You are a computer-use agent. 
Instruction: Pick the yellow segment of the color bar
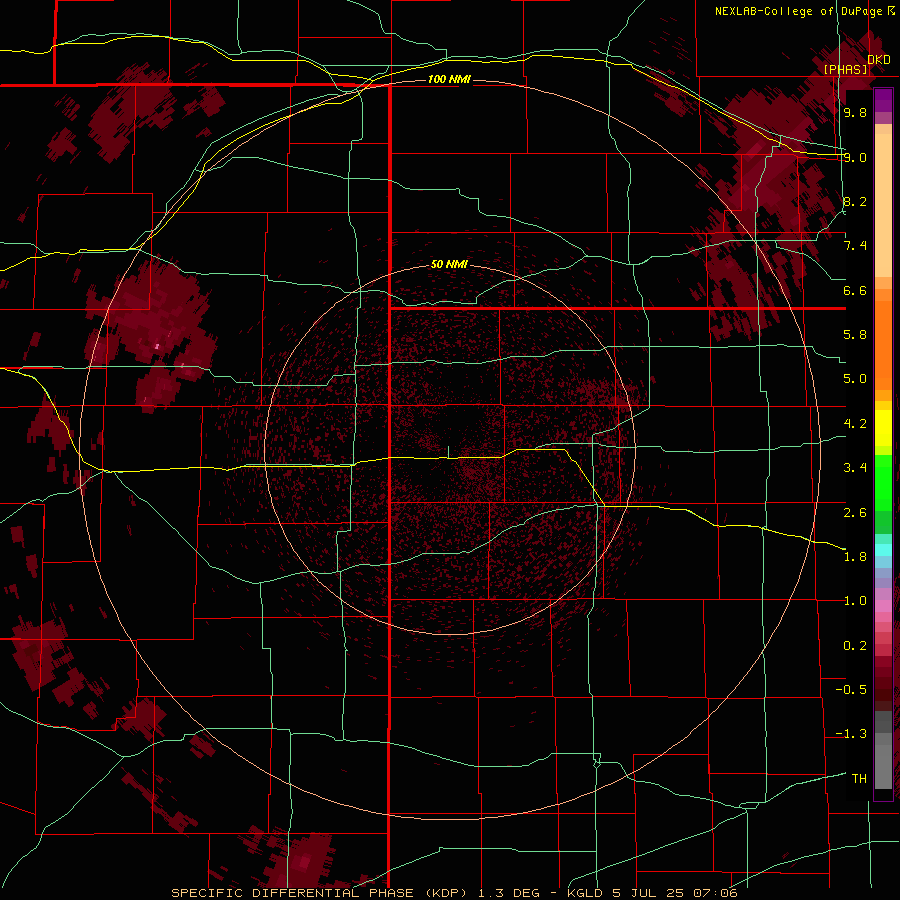(883, 428)
